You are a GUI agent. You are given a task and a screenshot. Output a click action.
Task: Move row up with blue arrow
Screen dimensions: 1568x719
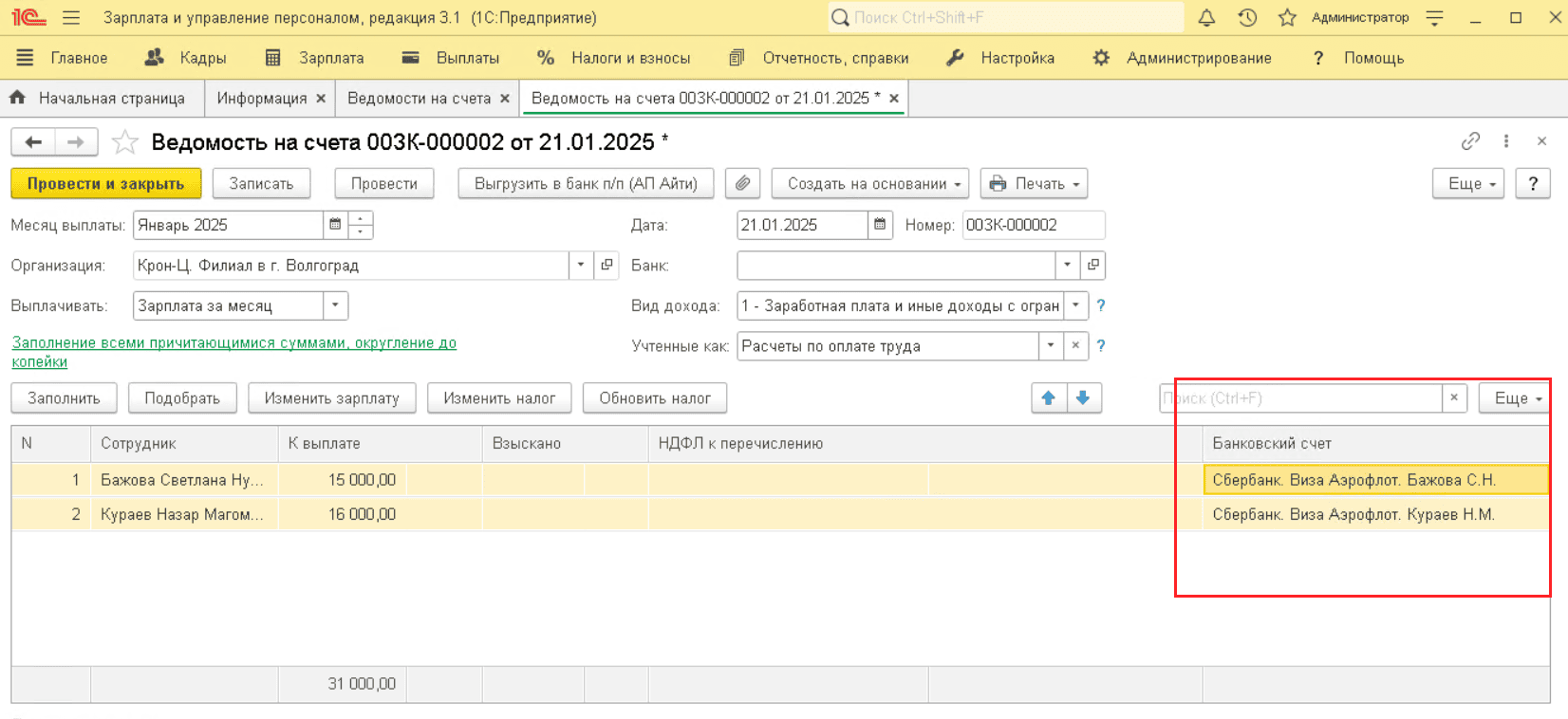(1048, 398)
